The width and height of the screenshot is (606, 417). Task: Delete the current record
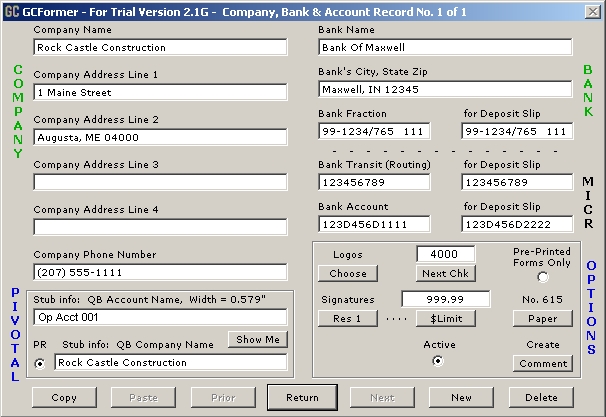tap(541, 398)
